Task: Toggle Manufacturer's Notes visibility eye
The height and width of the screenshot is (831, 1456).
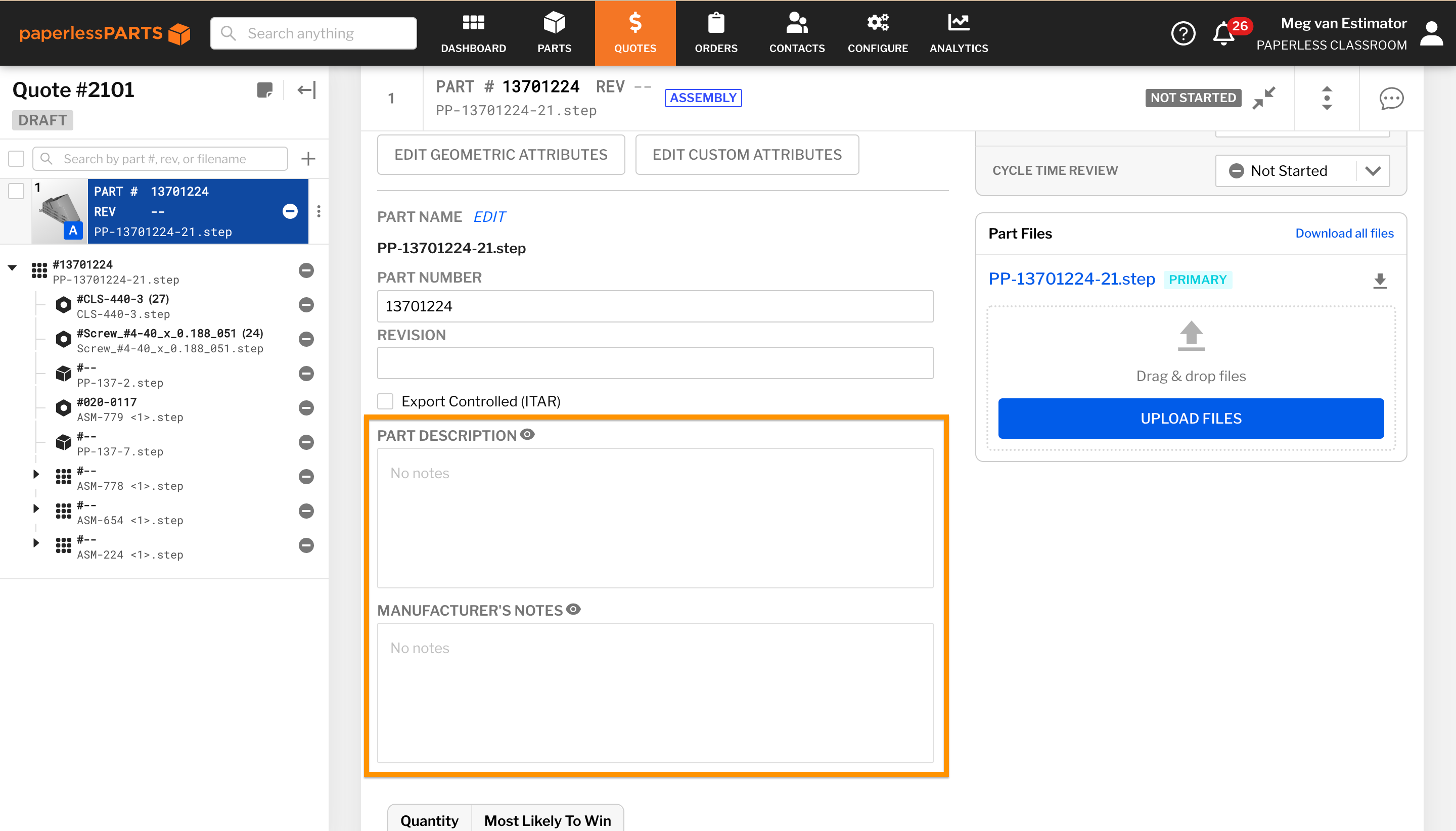Action: pyautogui.click(x=573, y=609)
